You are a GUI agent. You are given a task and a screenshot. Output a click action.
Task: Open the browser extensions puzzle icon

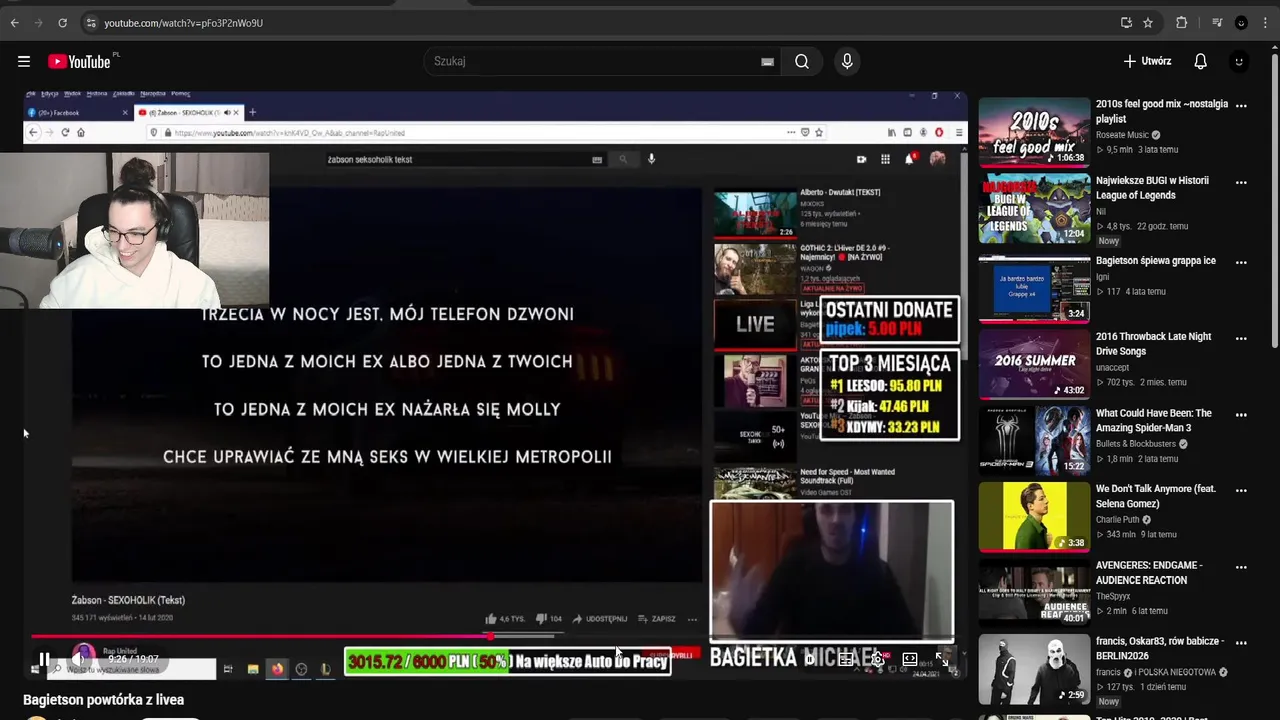pyautogui.click(x=1182, y=22)
